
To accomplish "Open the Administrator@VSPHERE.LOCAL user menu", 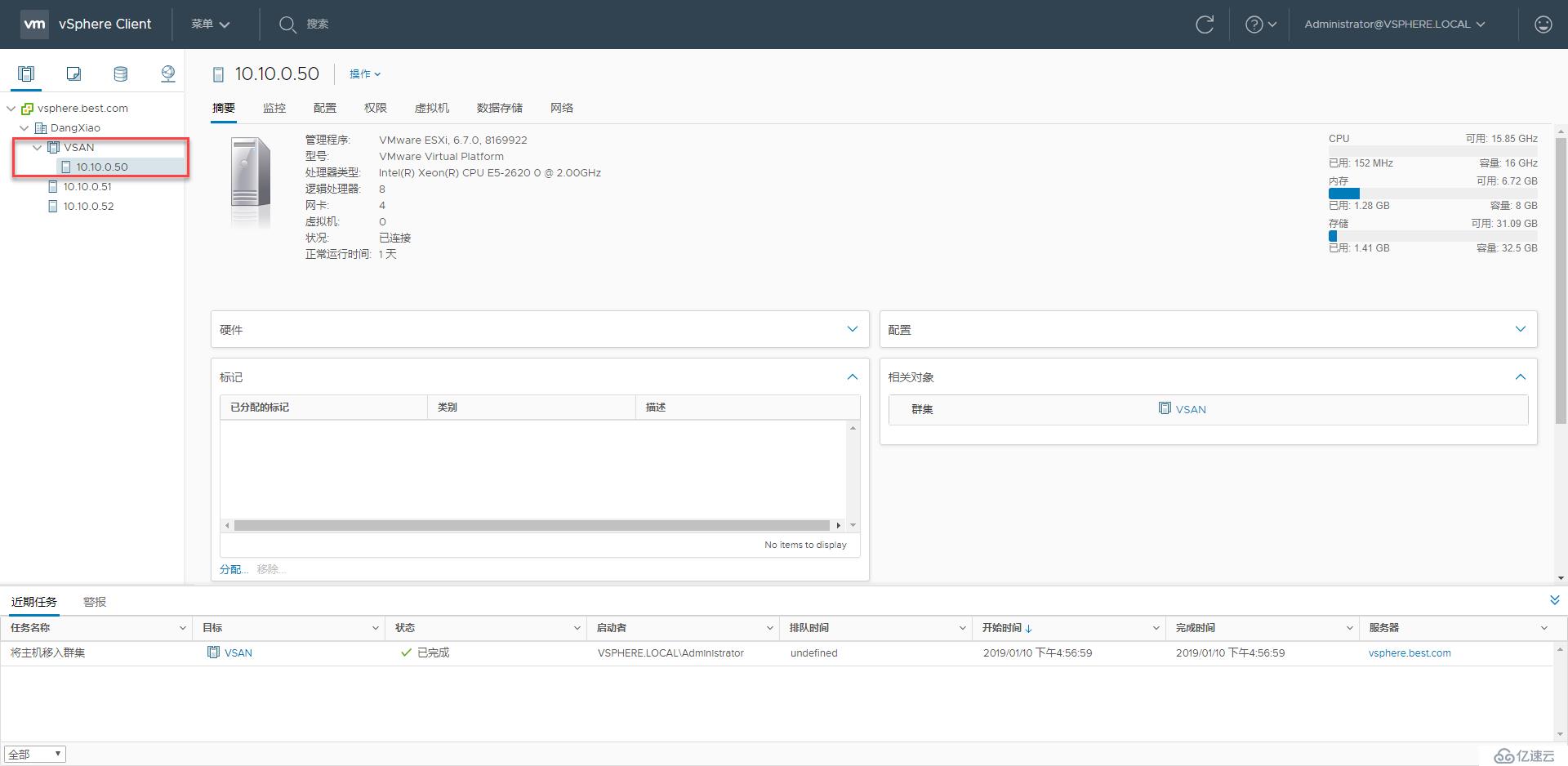I will [1395, 24].
